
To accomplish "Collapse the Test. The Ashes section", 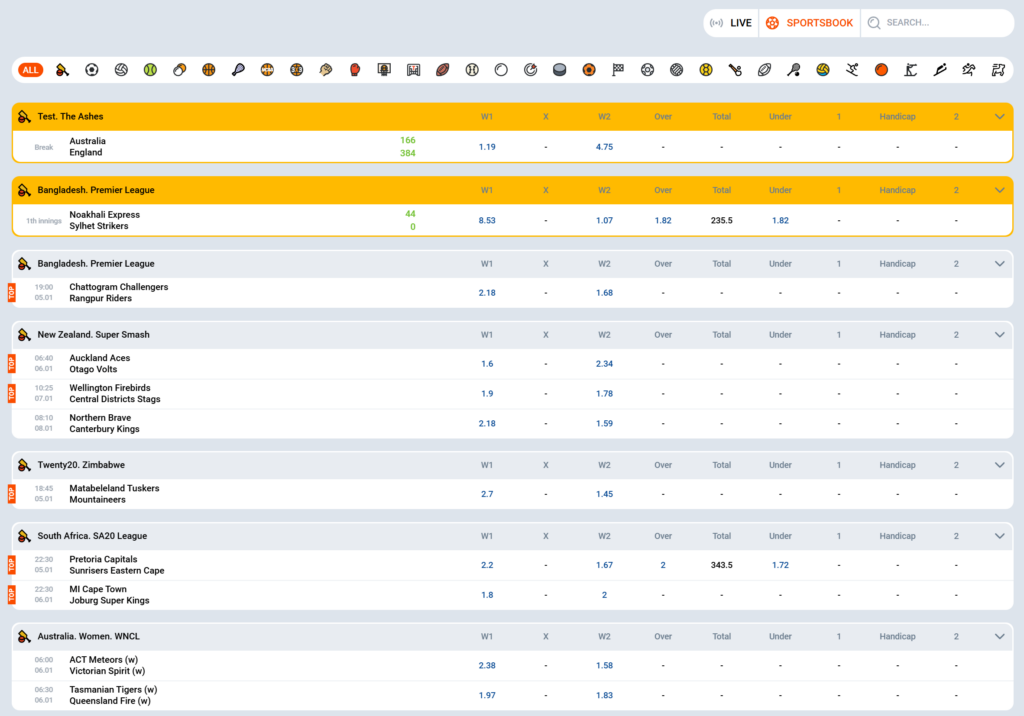I will (x=999, y=117).
